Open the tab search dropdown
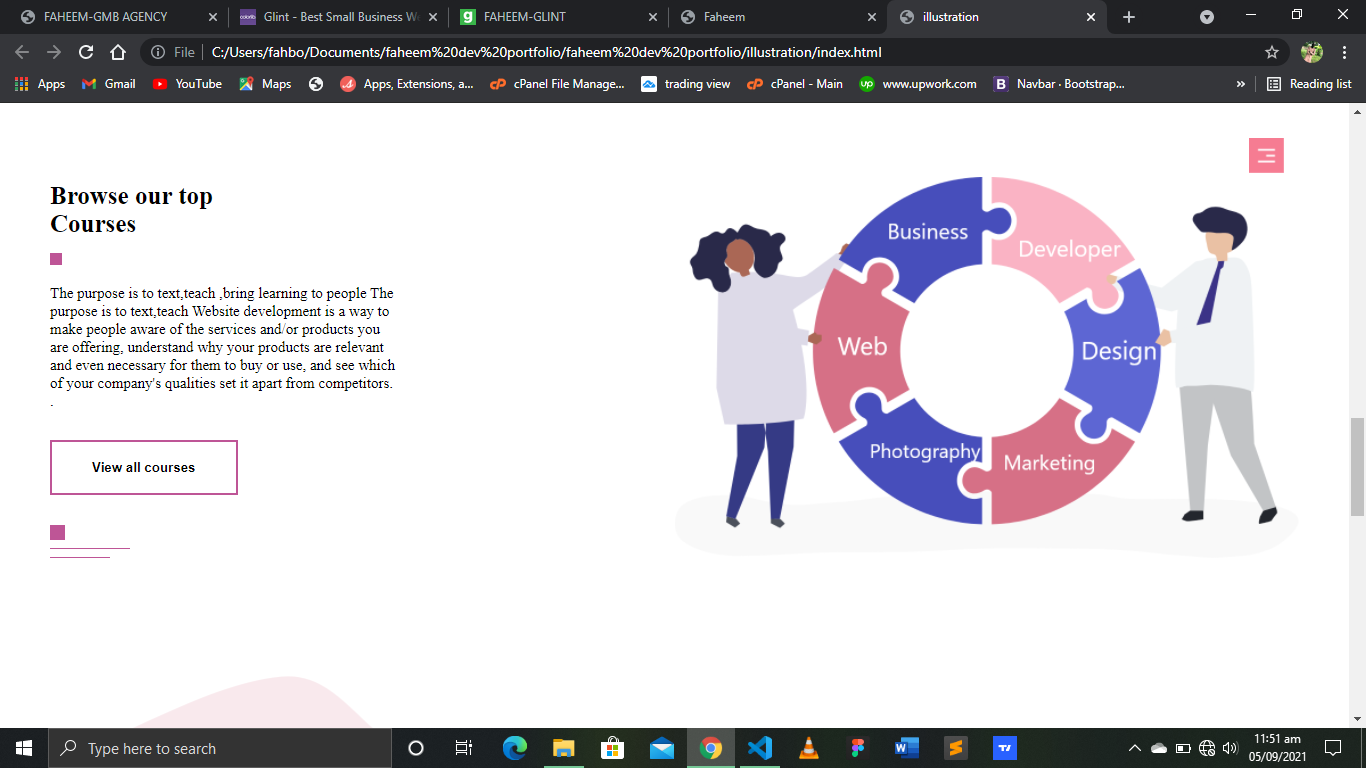The width and height of the screenshot is (1366, 768). [1207, 17]
